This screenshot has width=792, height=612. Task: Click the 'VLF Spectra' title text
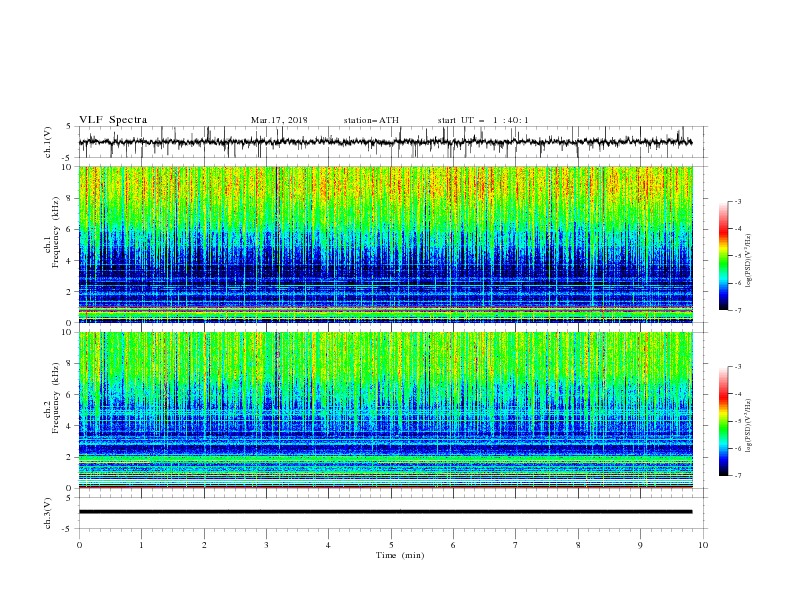pyautogui.click(x=113, y=120)
